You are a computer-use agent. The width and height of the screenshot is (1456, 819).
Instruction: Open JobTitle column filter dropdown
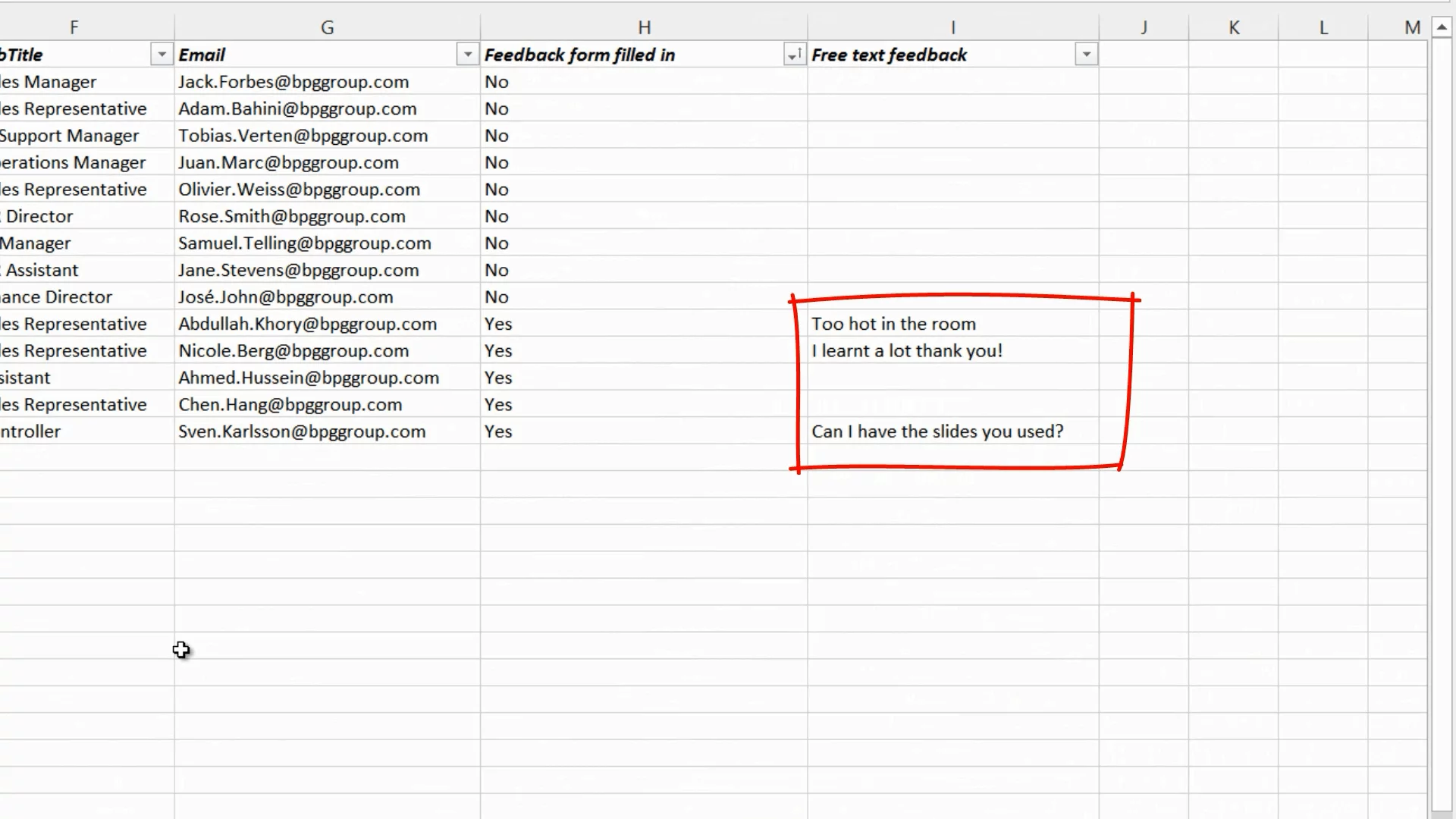click(x=162, y=55)
